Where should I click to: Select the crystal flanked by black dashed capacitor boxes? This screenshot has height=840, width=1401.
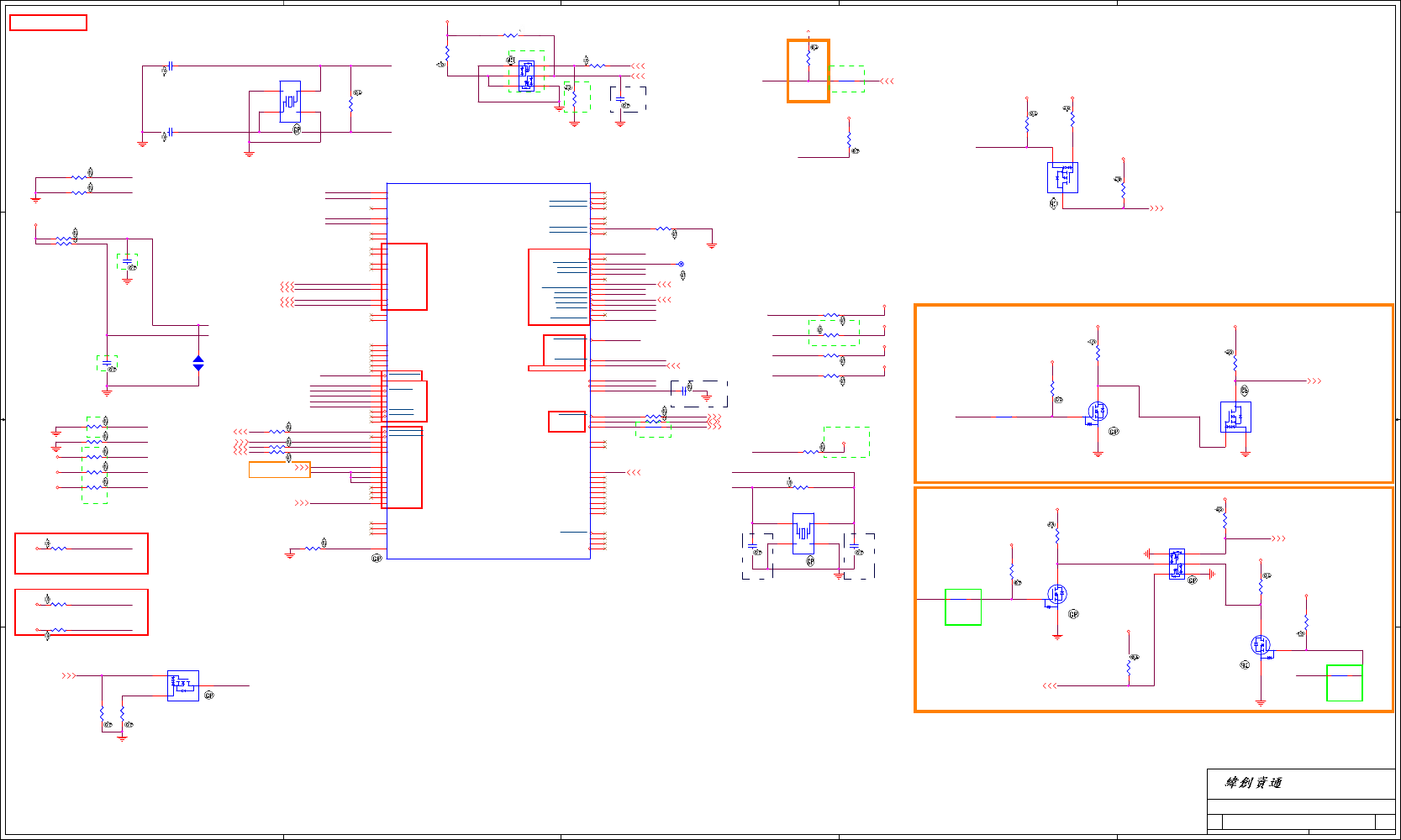pos(803,533)
